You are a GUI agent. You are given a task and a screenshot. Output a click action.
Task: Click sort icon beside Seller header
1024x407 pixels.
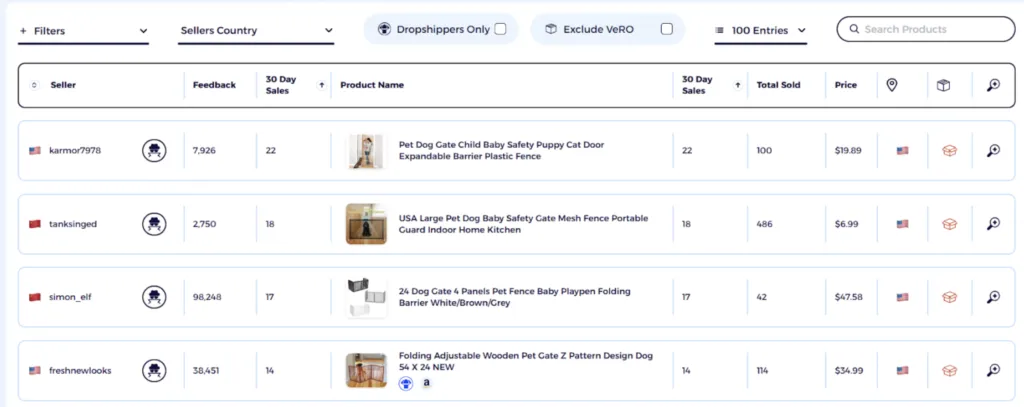point(35,85)
